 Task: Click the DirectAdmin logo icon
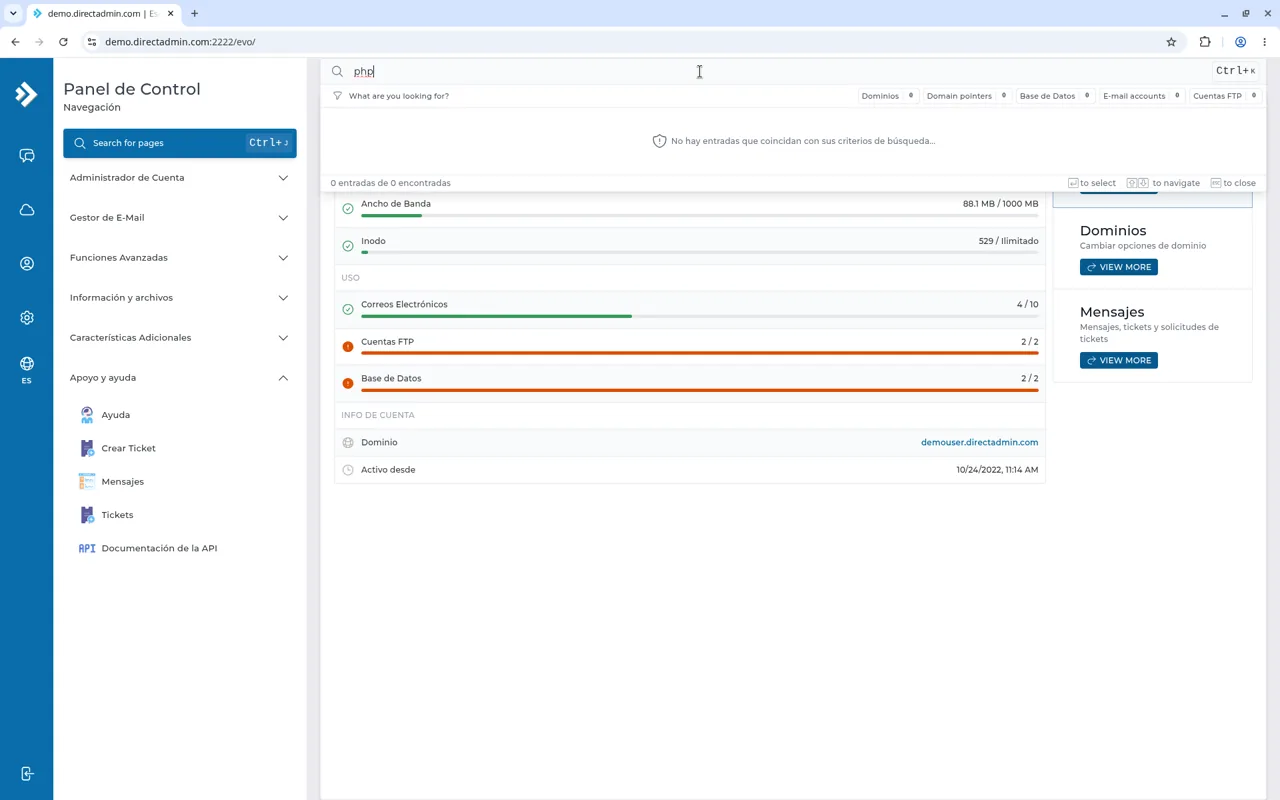[26, 94]
